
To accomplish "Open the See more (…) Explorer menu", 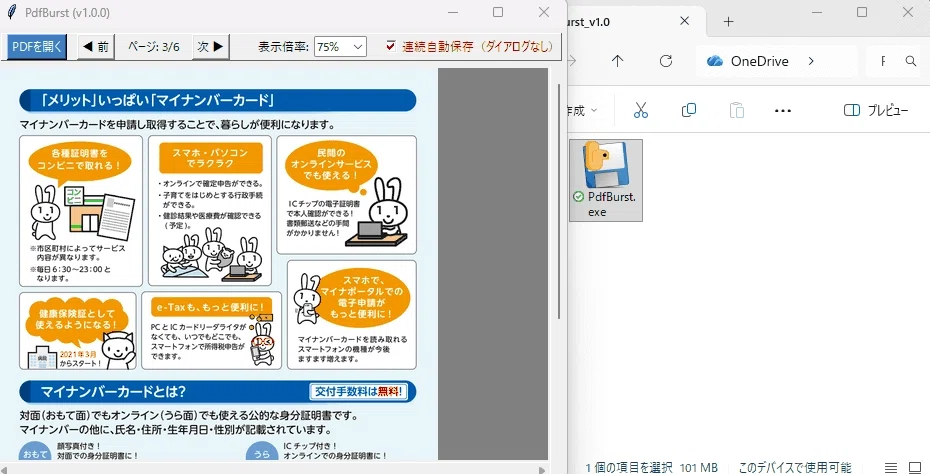I will 783,110.
